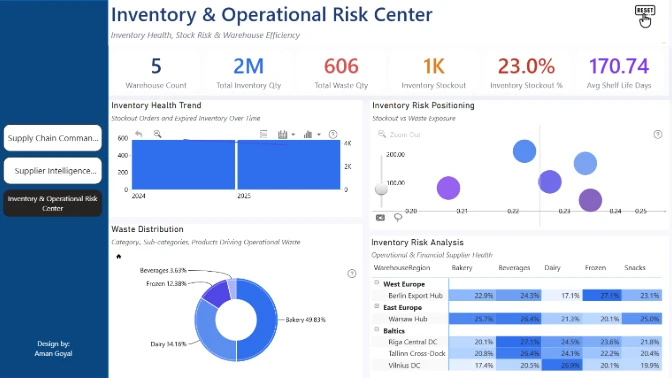The width and height of the screenshot is (672, 378).
Task: Collapse the West Europe row group
Action: (x=377, y=283)
